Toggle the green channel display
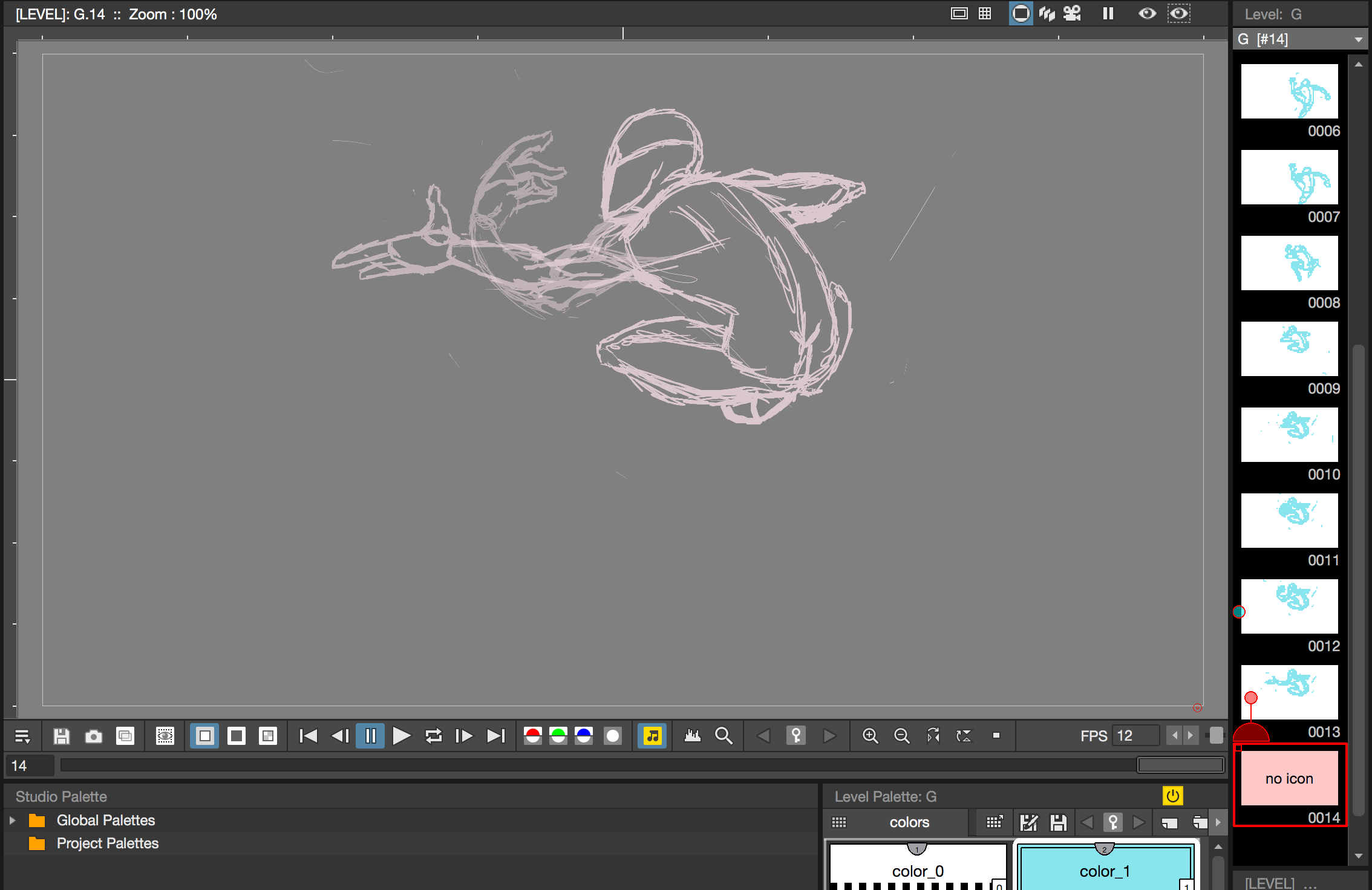This screenshot has height=890, width=1372. tap(557, 736)
